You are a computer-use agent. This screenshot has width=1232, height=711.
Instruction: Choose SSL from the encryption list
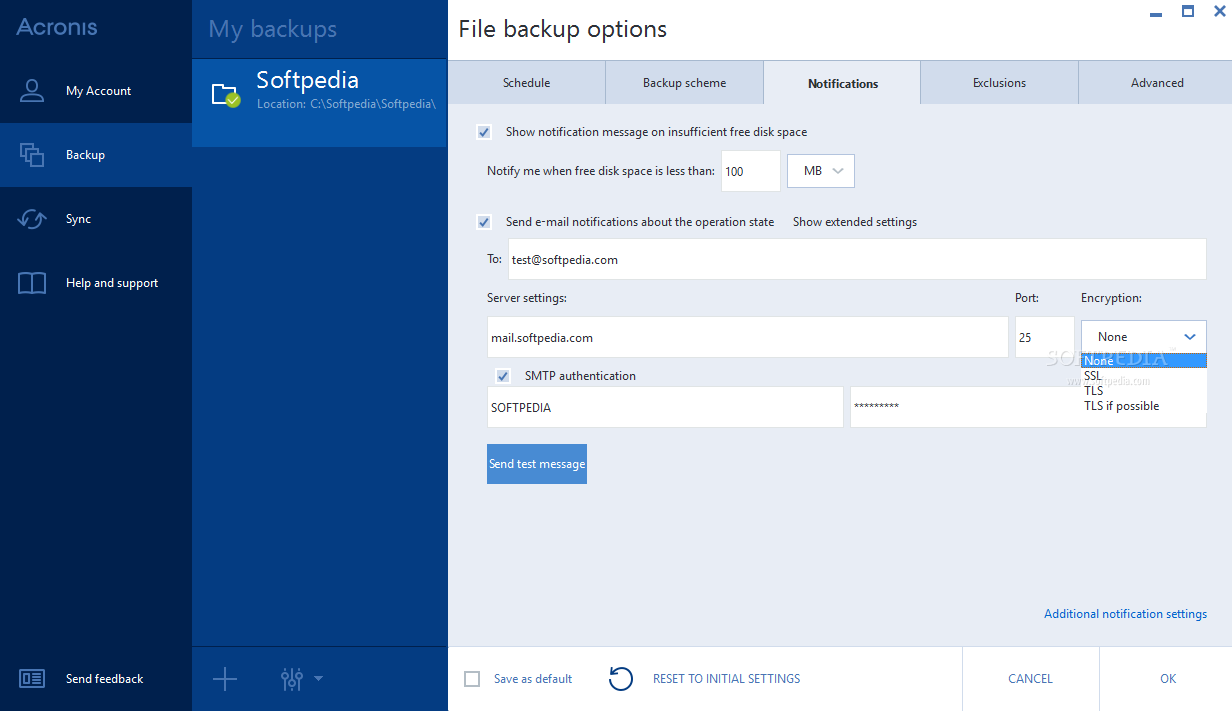(x=1093, y=376)
